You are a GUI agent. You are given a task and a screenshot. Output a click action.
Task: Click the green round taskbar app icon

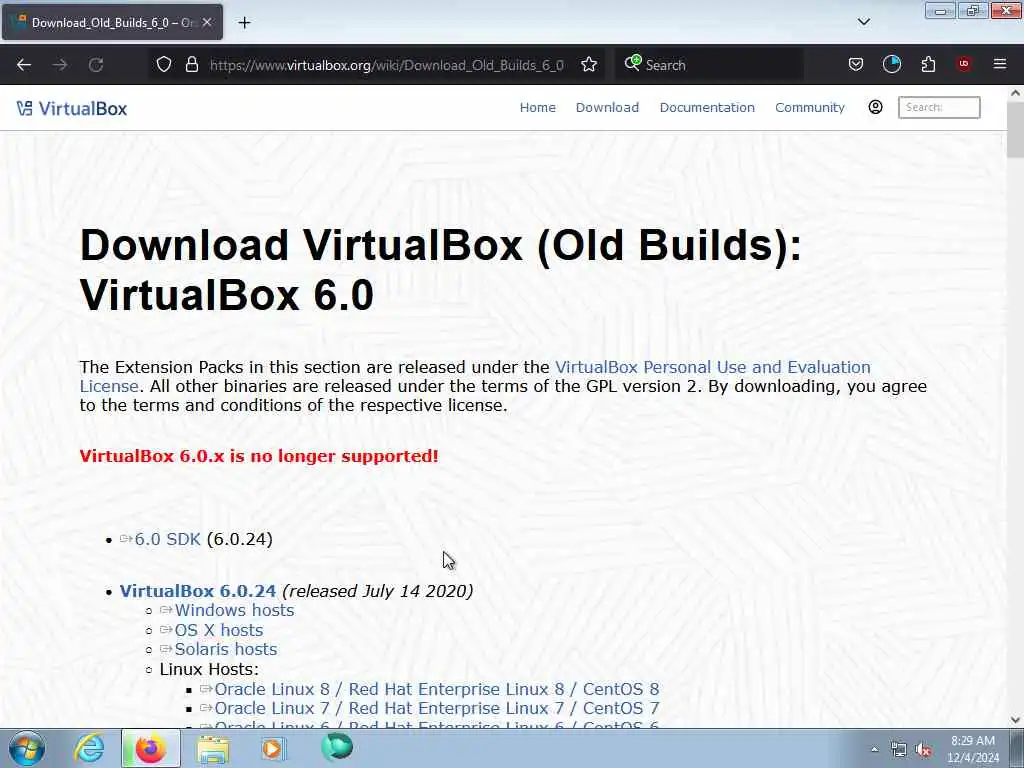(337, 747)
